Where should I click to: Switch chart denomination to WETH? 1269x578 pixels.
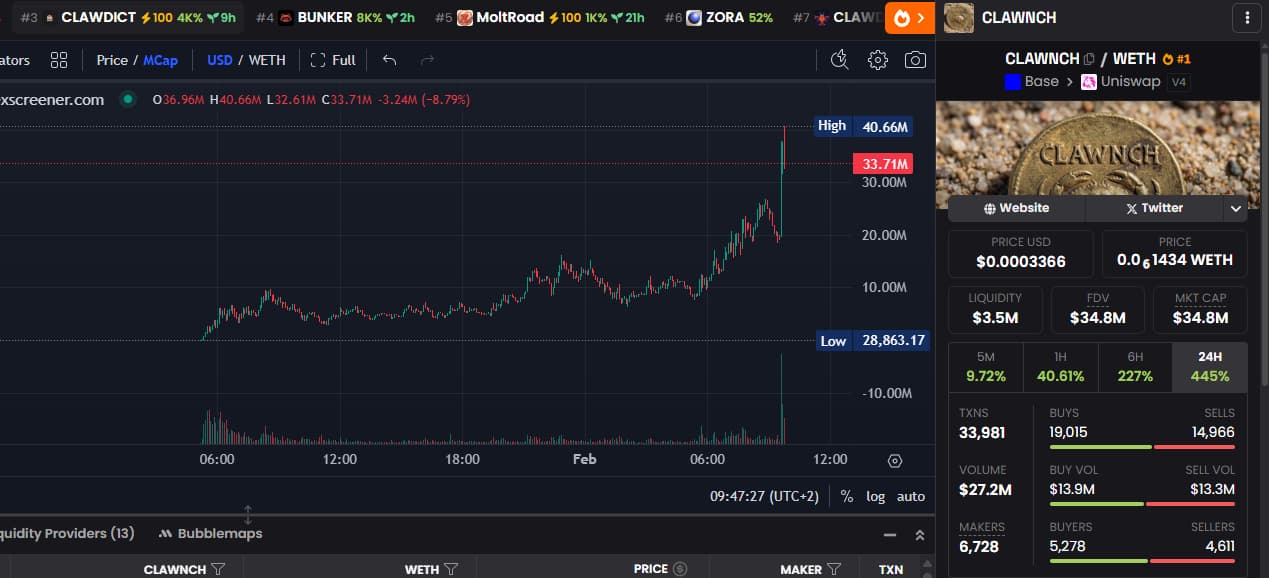click(266, 60)
